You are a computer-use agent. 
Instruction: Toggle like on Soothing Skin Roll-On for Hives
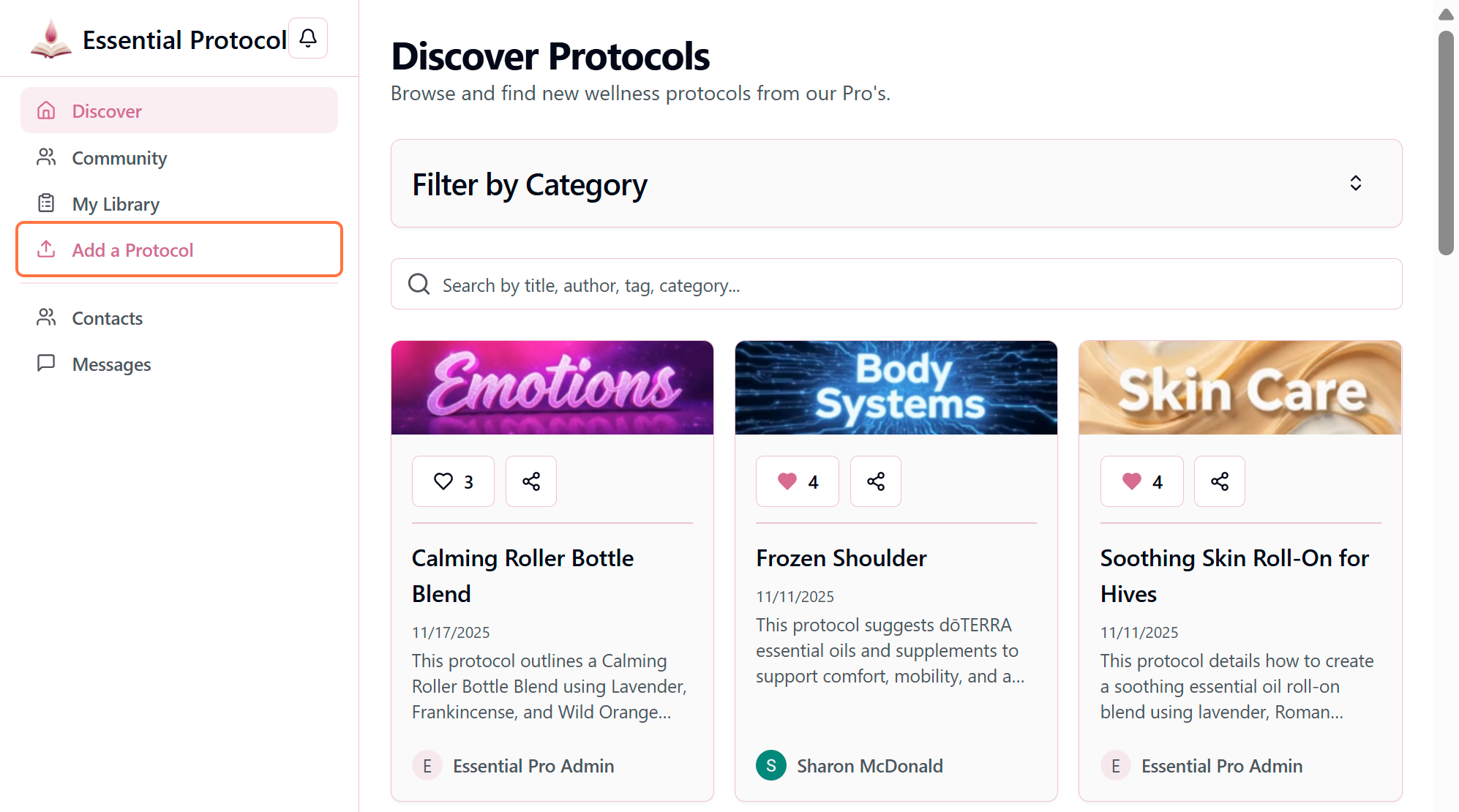pos(1141,481)
